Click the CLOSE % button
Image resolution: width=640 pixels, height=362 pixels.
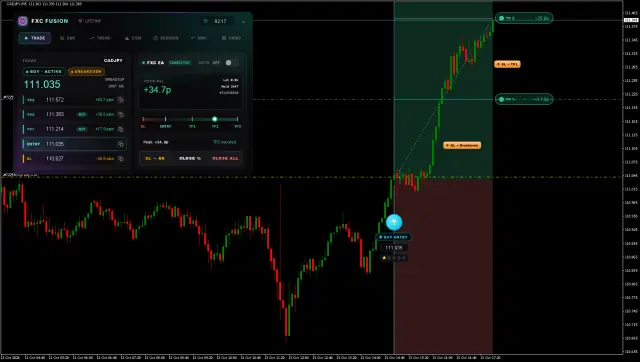[x=190, y=158]
